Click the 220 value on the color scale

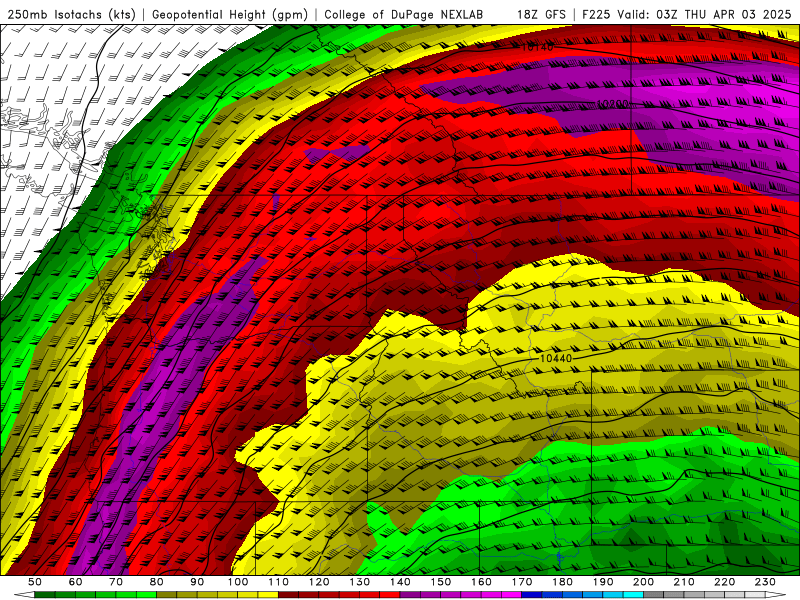(724, 582)
